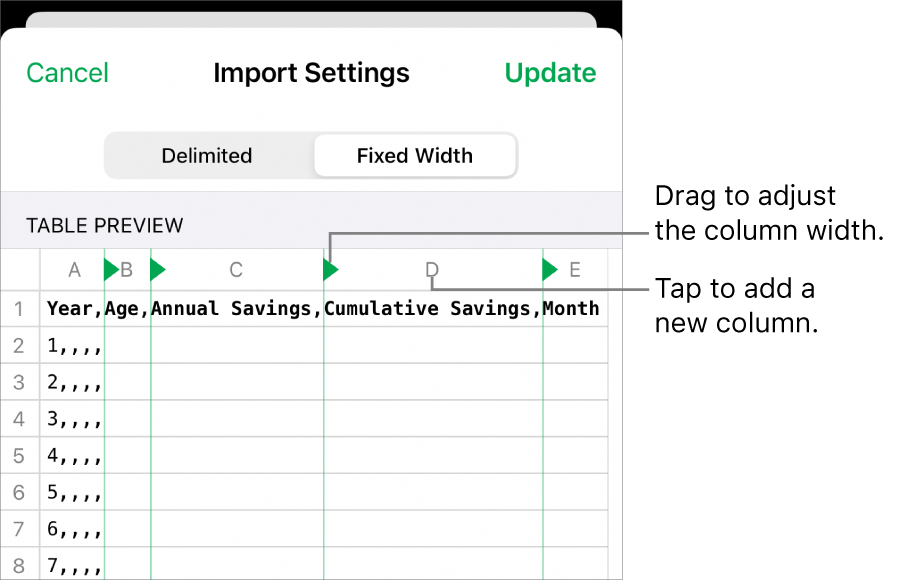Image resolution: width=900 pixels, height=580 pixels.
Task: Tap the triangle marker before column E header
Action: click(x=548, y=269)
